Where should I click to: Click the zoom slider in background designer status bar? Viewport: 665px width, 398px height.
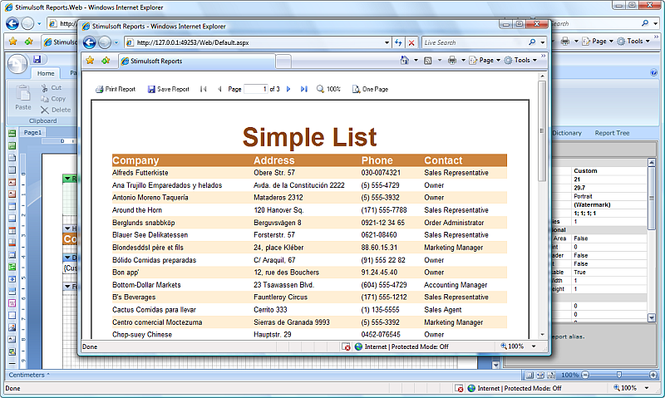619,375
